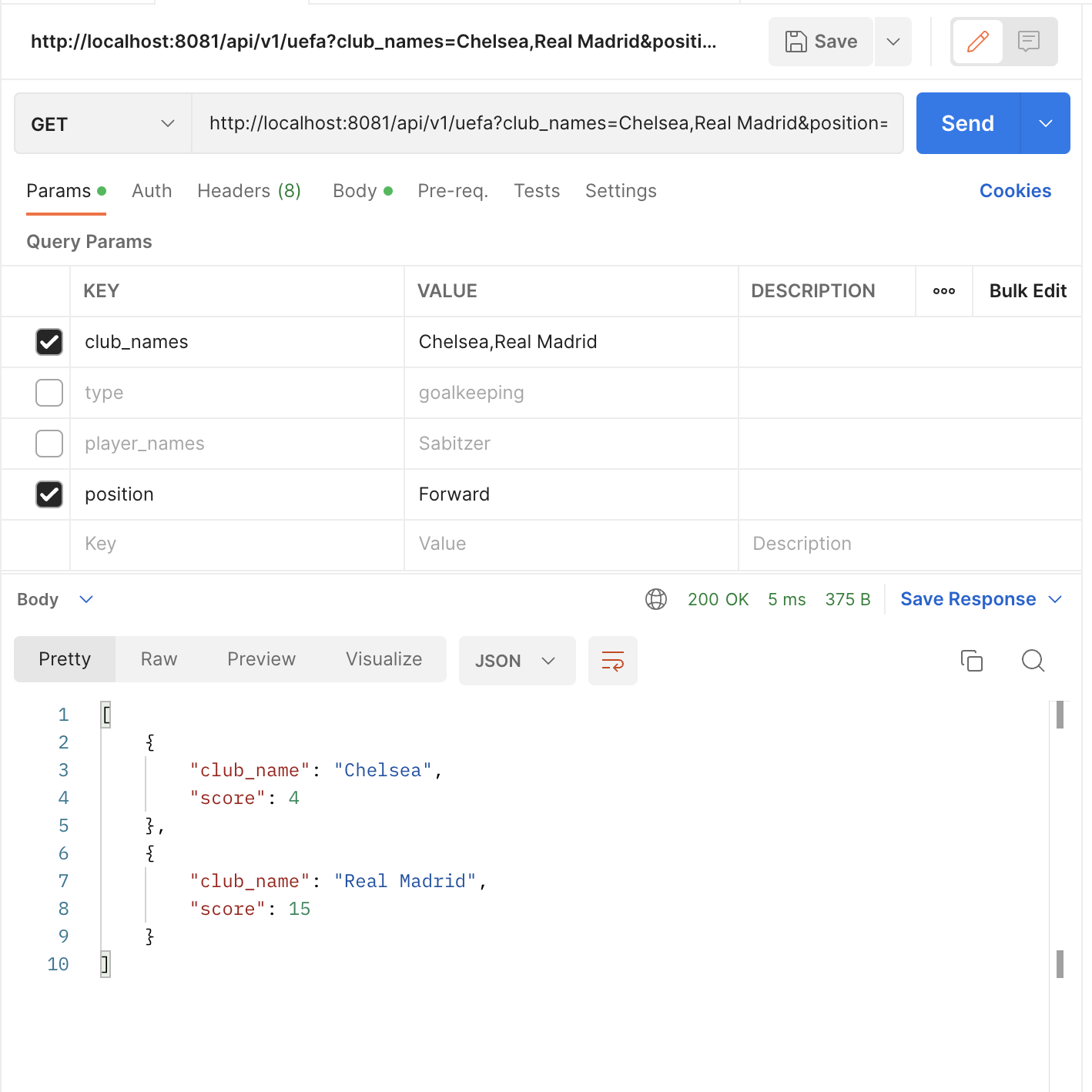This screenshot has width=1092, height=1092.
Task: Open the Cookies link
Action: click(1015, 191)
